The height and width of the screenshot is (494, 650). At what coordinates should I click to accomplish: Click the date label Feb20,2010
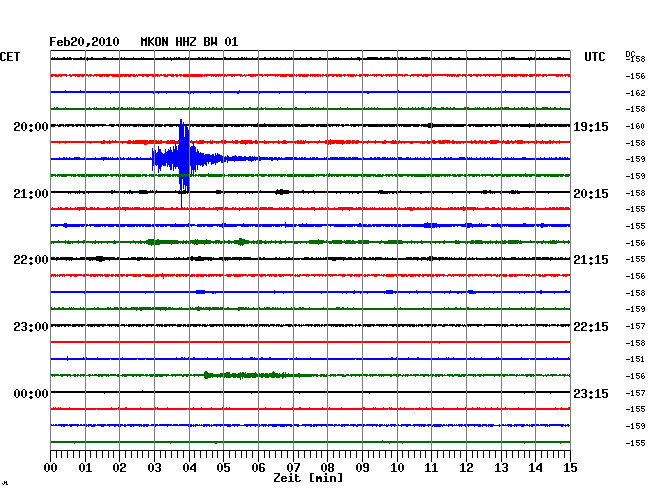84,42
